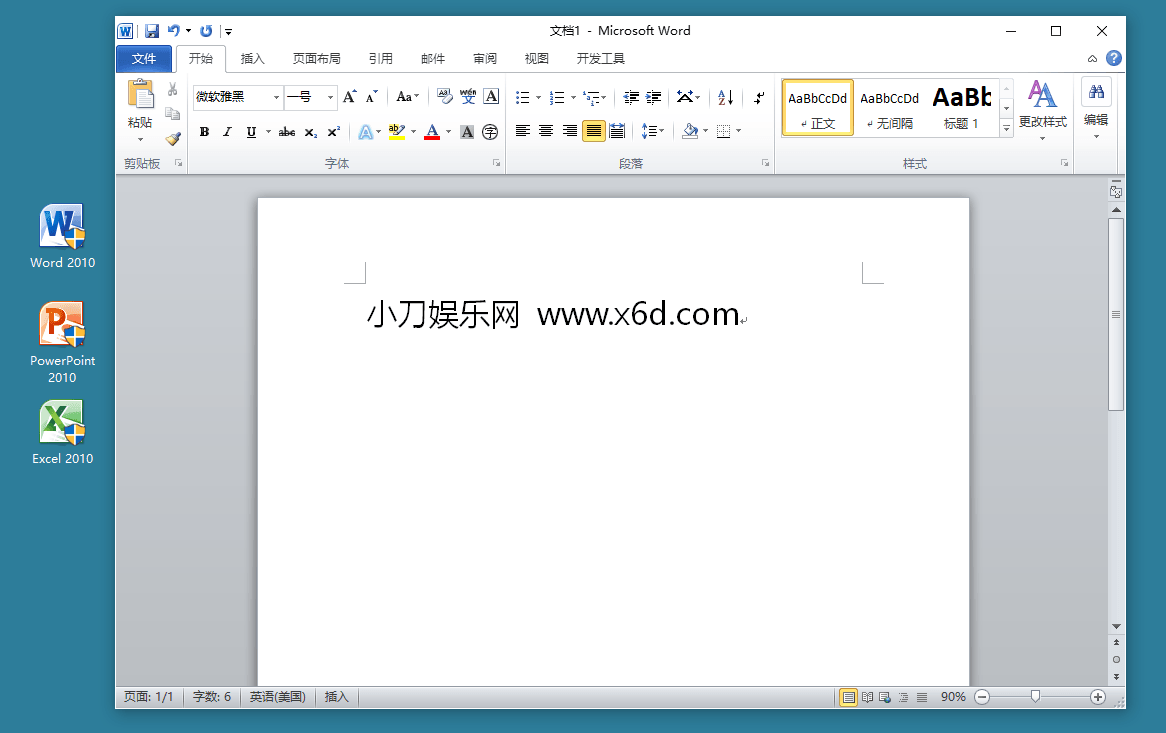Click the Grow Font icon
Image resolution: width=1166 pixels, height=733 pixels.
(x=349, y=97)
